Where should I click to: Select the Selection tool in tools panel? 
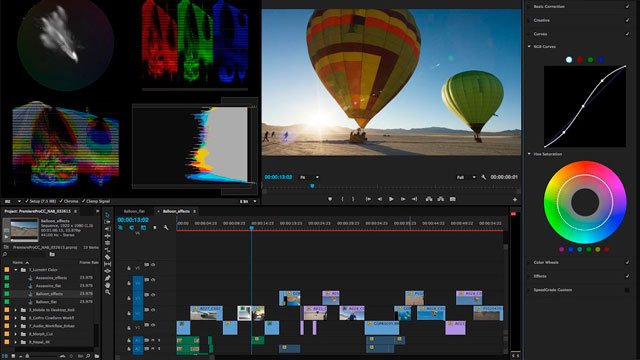pos(107,215)
